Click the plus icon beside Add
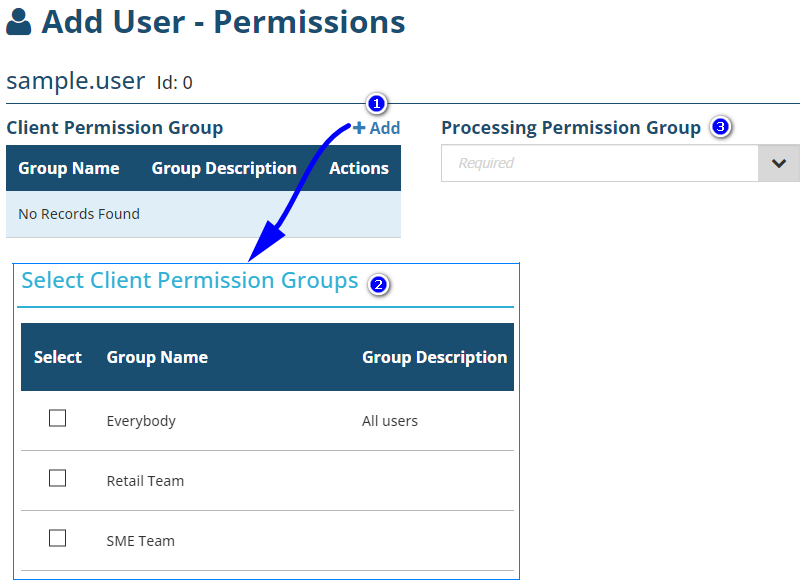This screenshot has width=801, height=584. [x=359, y=128]
